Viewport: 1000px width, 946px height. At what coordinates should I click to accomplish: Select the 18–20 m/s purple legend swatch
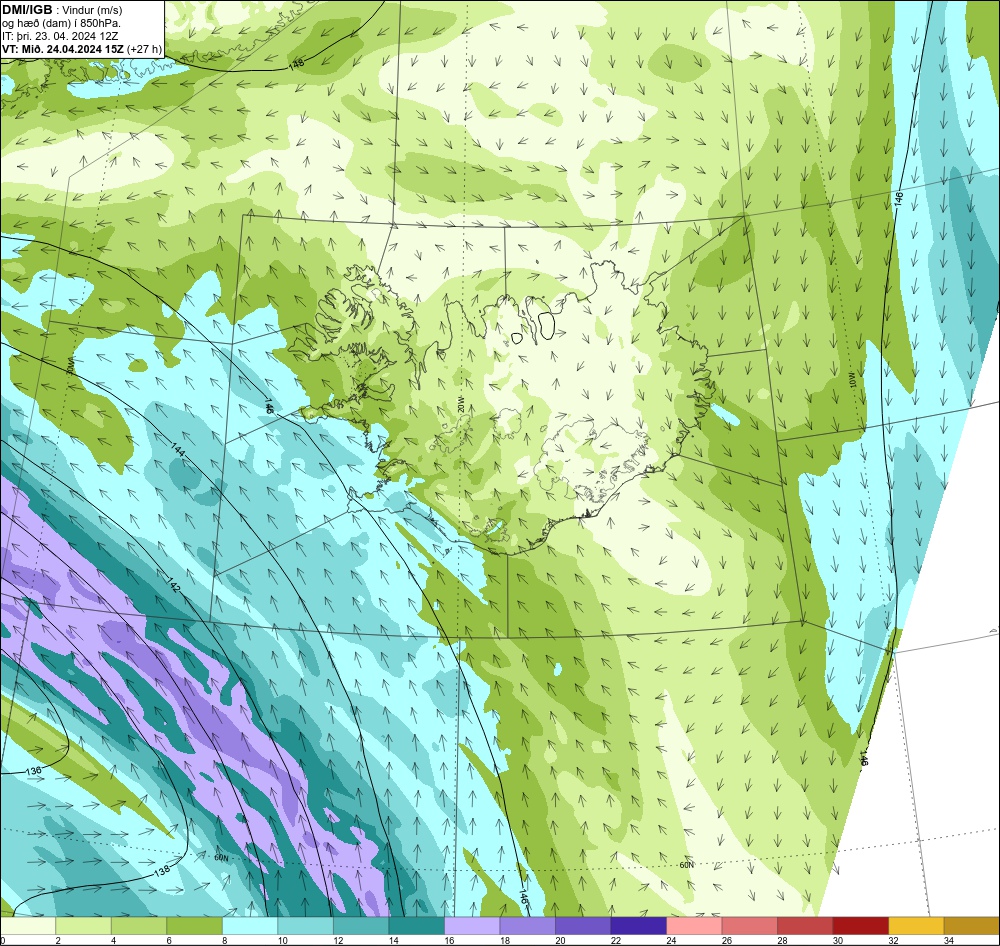pos(527,926)
